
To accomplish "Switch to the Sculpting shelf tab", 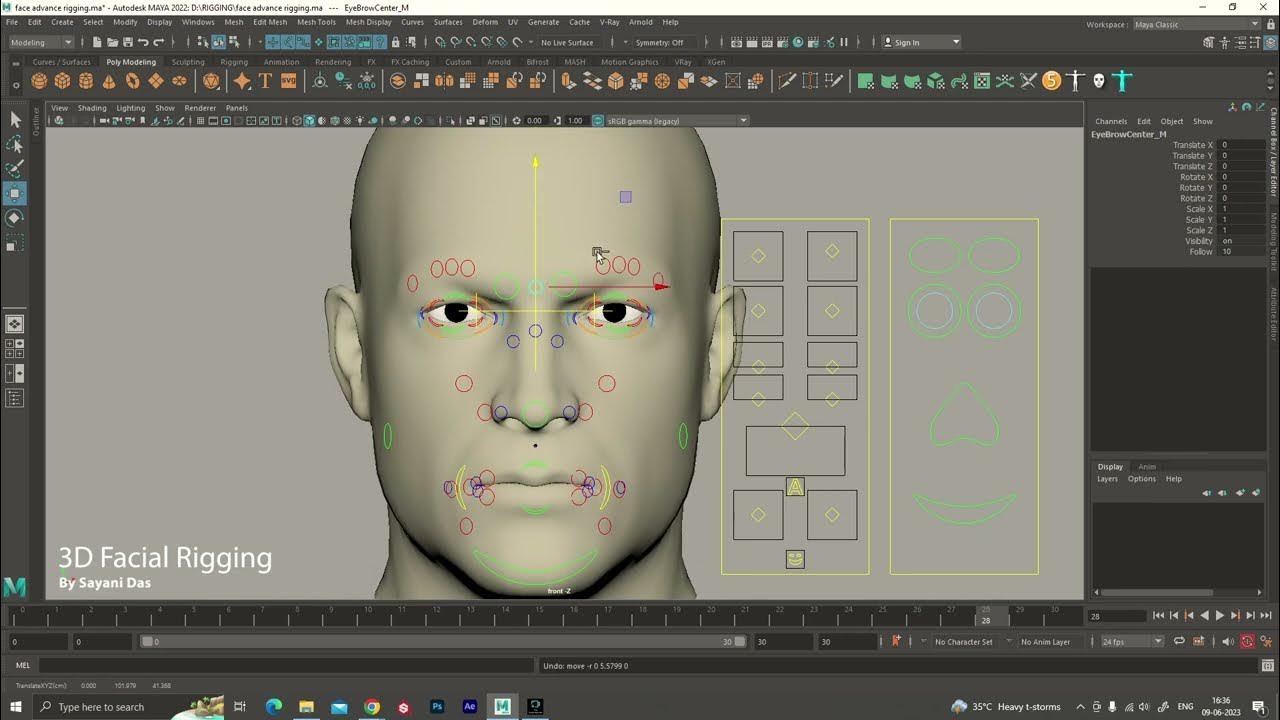I will point(188,62).
